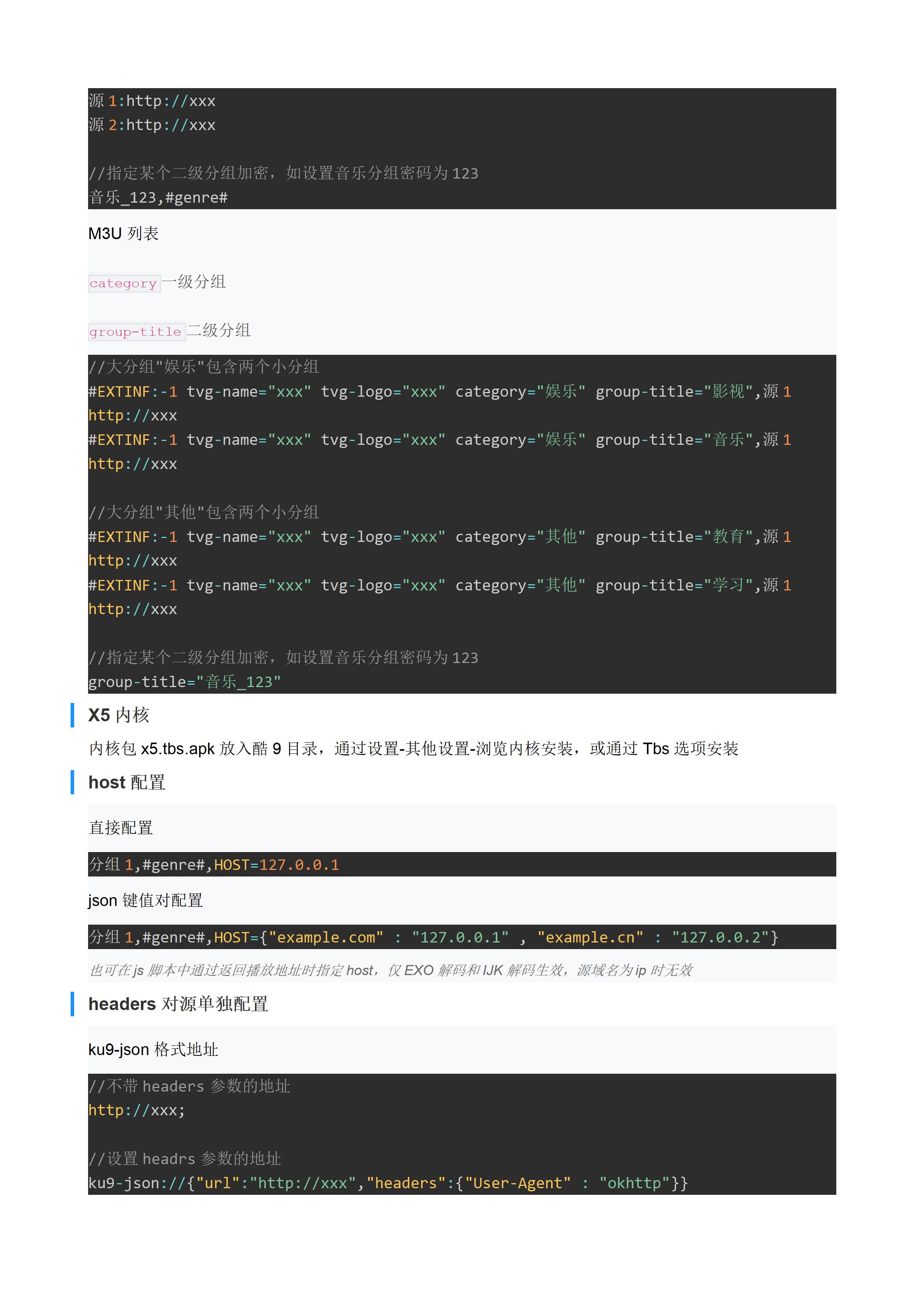The height and width of the screenshot is (1307, 924).
Task: Click the 'ku9-json 格式地址' subheading
Action: click(153, 1049)
